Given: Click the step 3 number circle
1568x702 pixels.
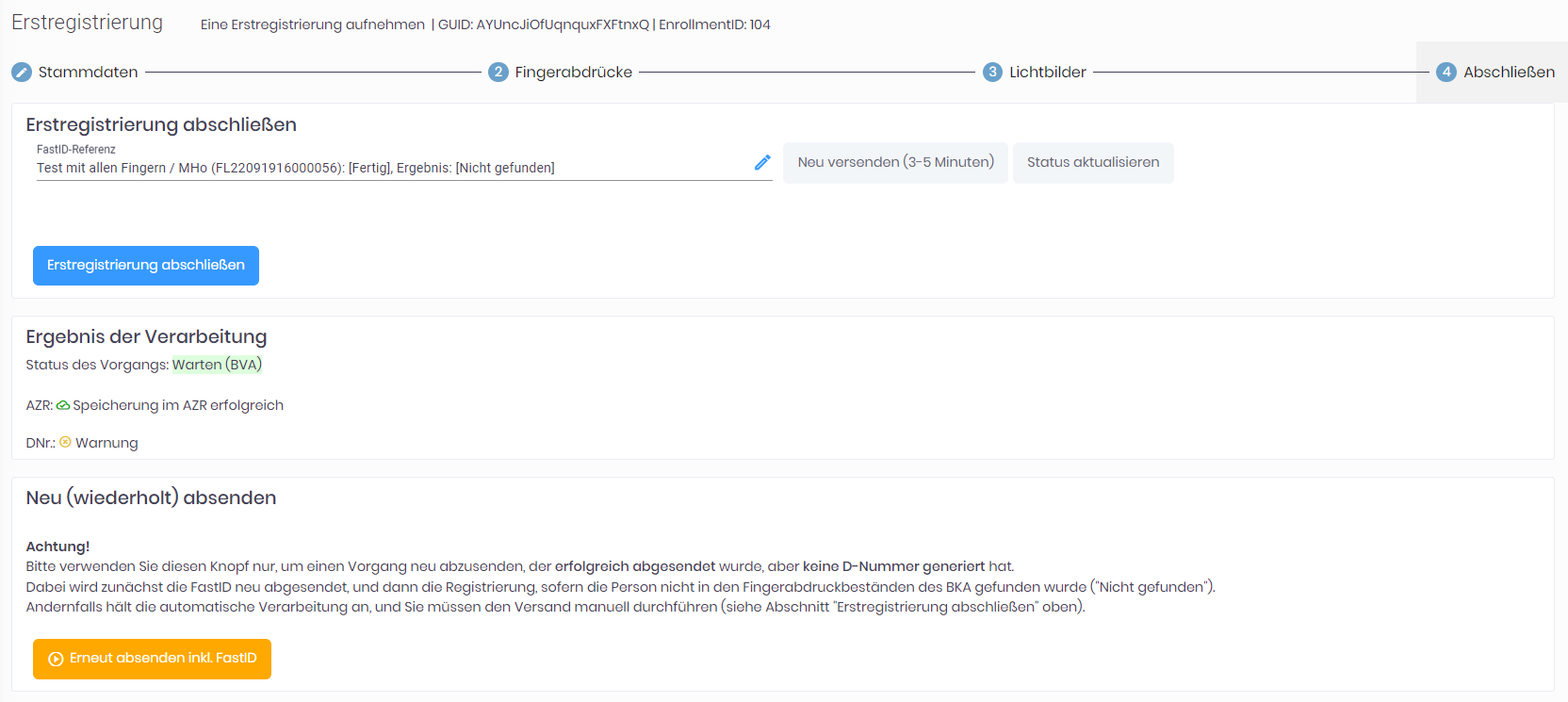Looking at the screenshot, I should pyautogui.click(x=992, y=73).
